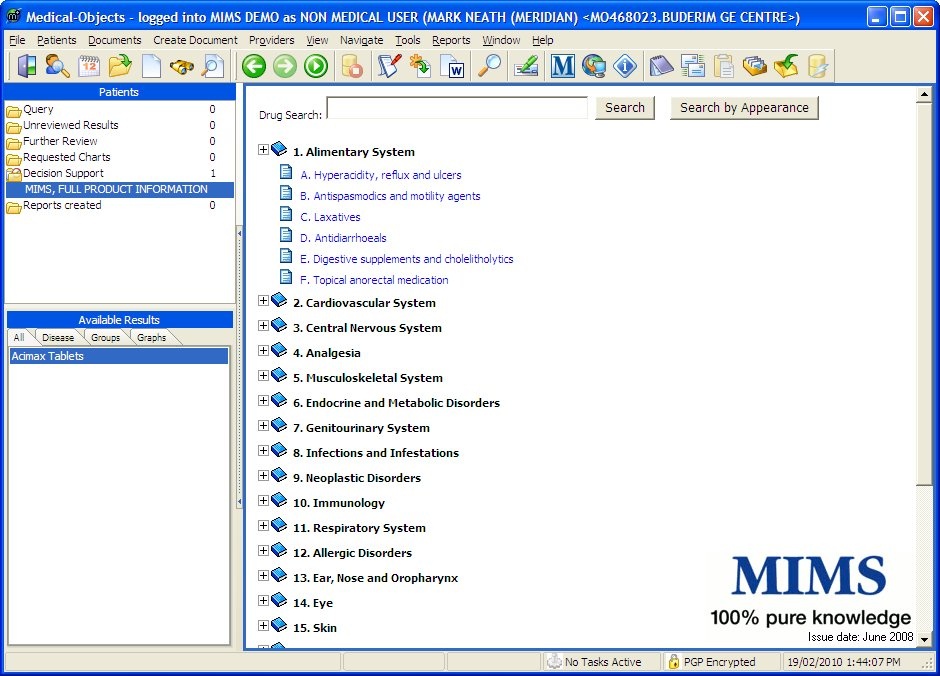Screen dimensions: 940x676
Task: Click the document with orange star icon
Action: click(420, 66)
